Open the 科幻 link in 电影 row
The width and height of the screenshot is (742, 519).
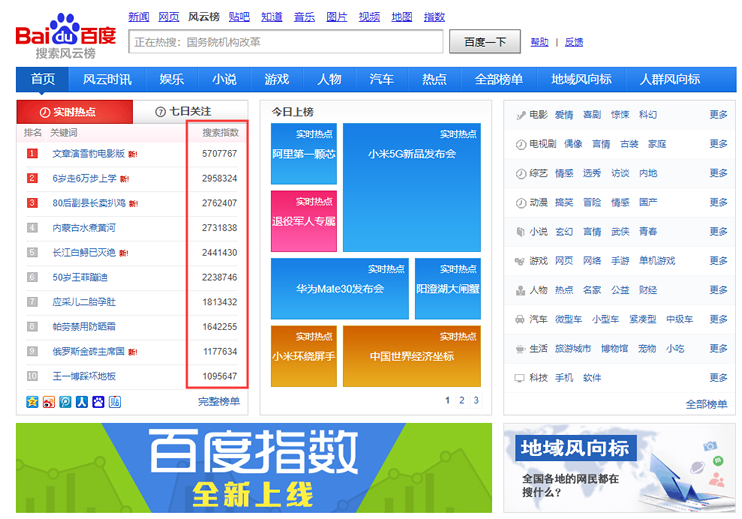click(648, 114)
